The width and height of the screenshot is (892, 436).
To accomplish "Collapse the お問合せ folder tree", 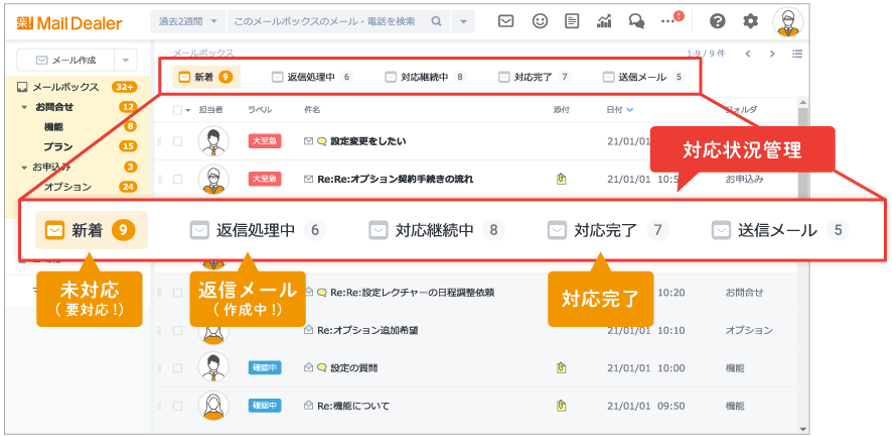I will [x=25, y=107].
